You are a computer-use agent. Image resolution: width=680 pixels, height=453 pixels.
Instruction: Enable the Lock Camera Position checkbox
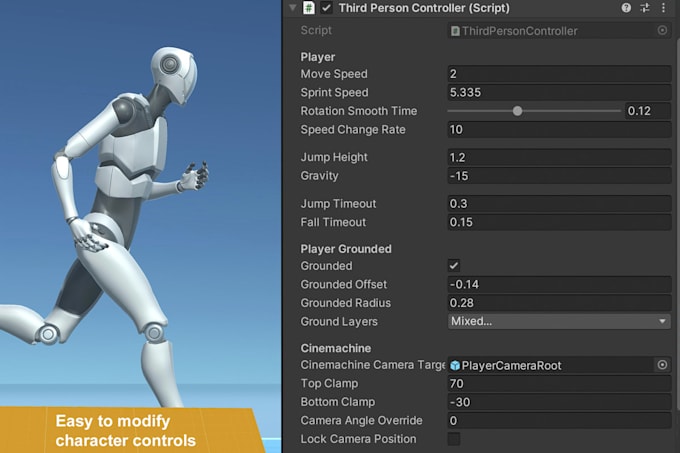pos(454,439)
